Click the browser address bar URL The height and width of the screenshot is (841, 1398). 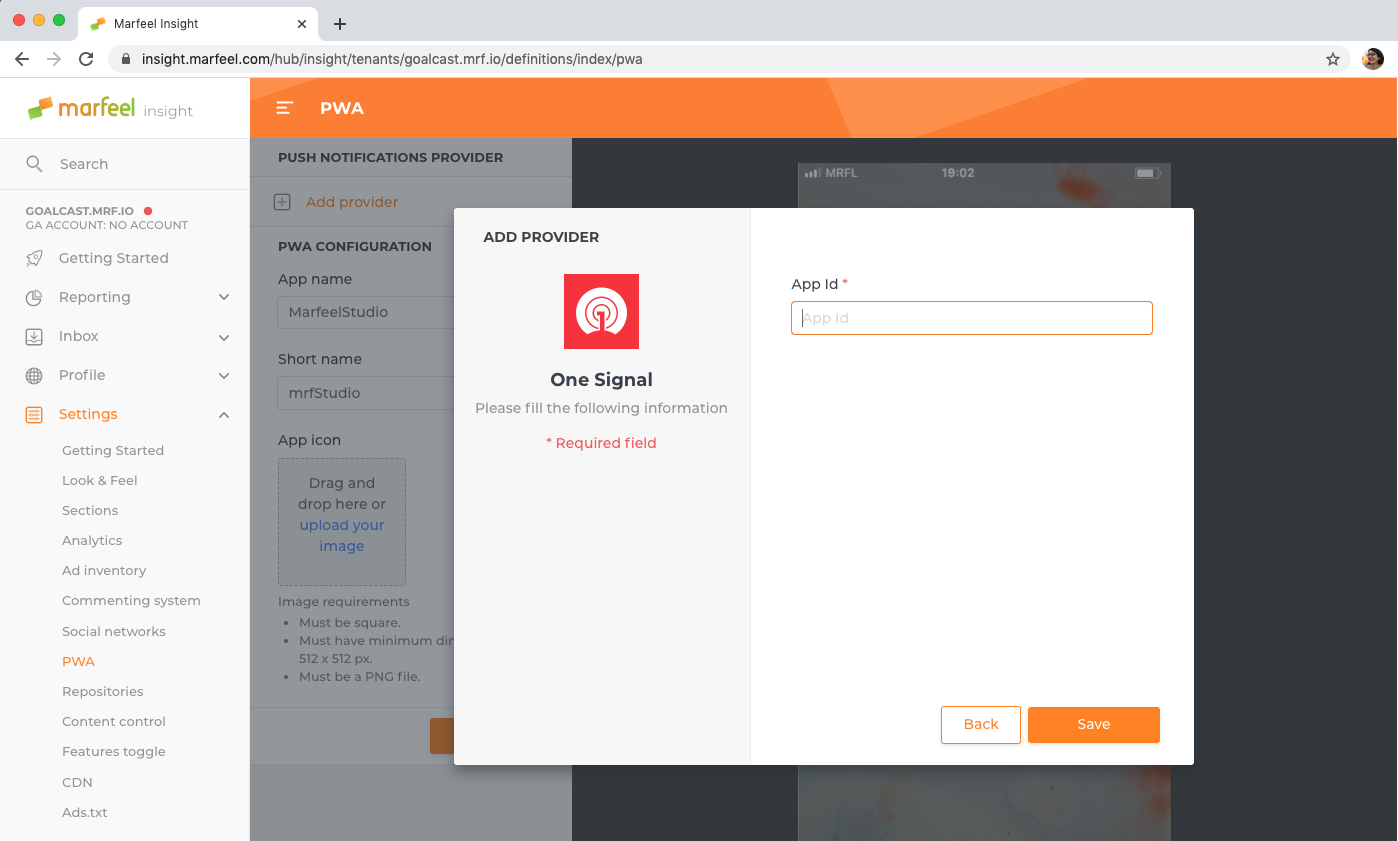(x=392, y=59)
